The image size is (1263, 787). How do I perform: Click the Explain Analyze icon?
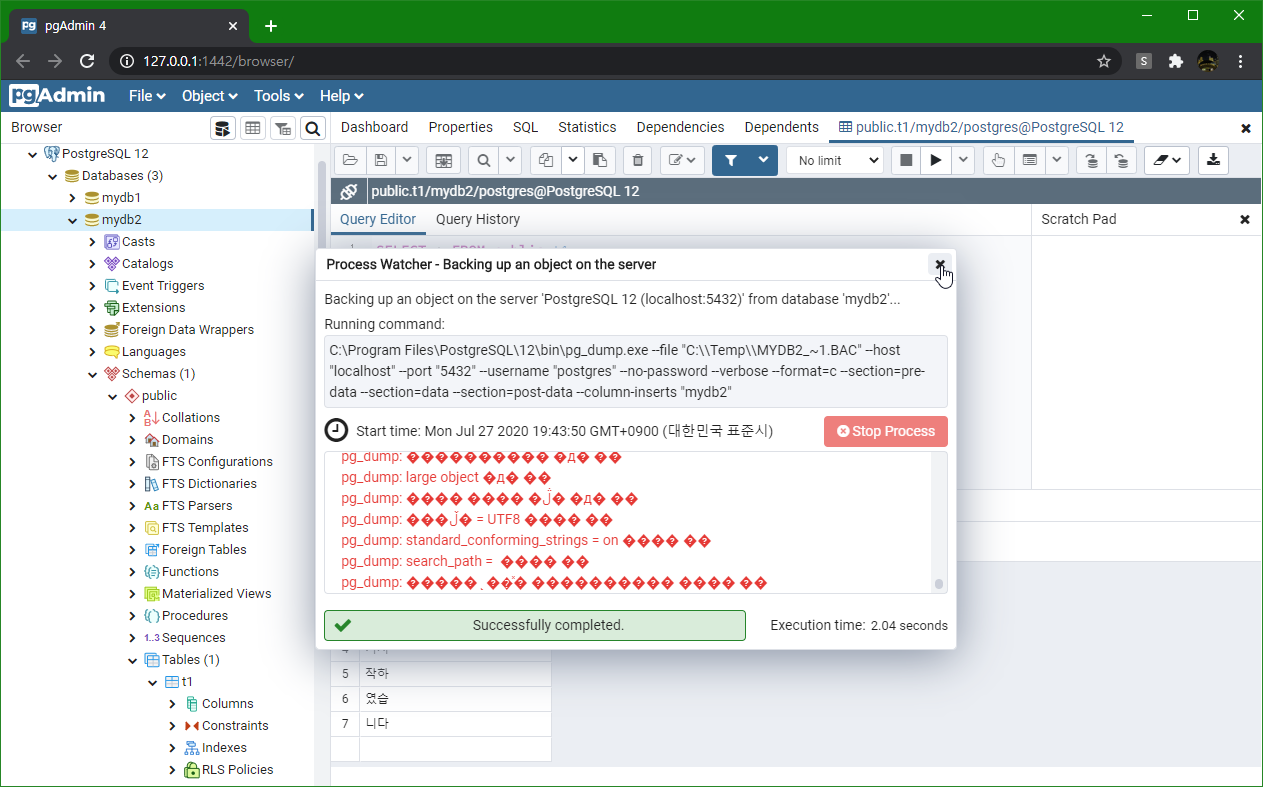point(1029,160)
